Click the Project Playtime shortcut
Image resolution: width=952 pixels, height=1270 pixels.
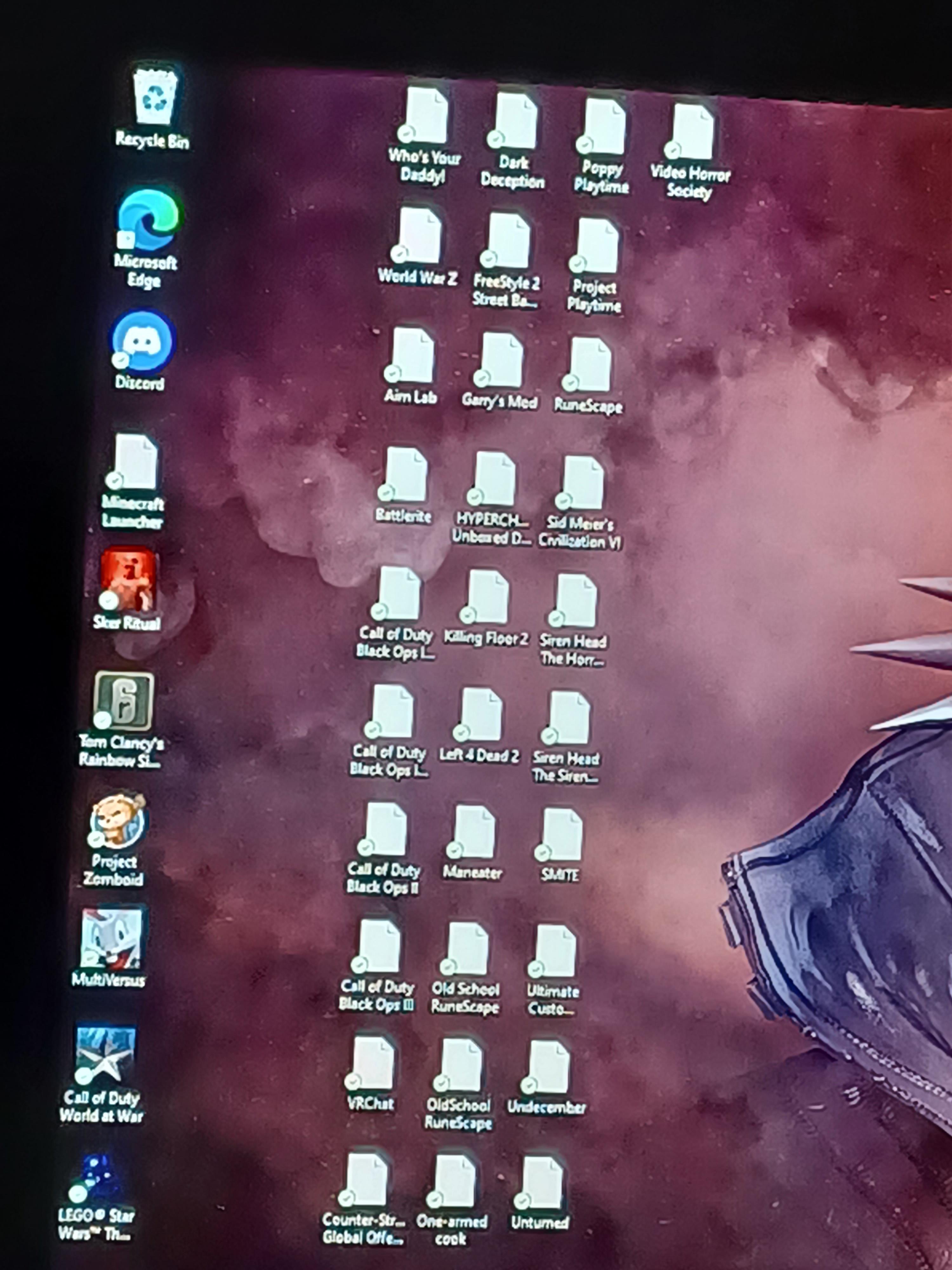596,265
